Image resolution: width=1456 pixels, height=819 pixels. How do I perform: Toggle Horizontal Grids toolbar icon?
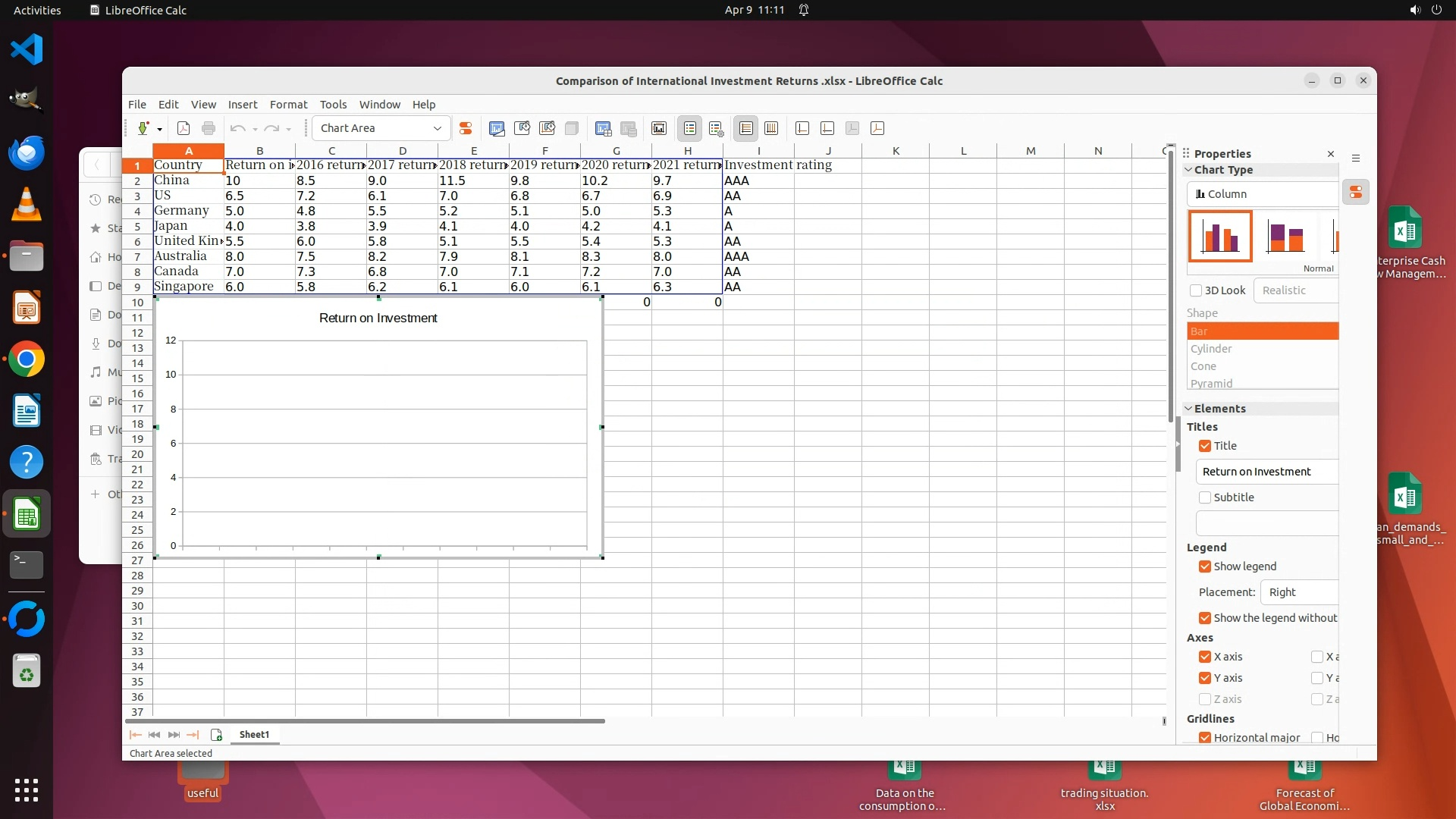tap(745, 128)
